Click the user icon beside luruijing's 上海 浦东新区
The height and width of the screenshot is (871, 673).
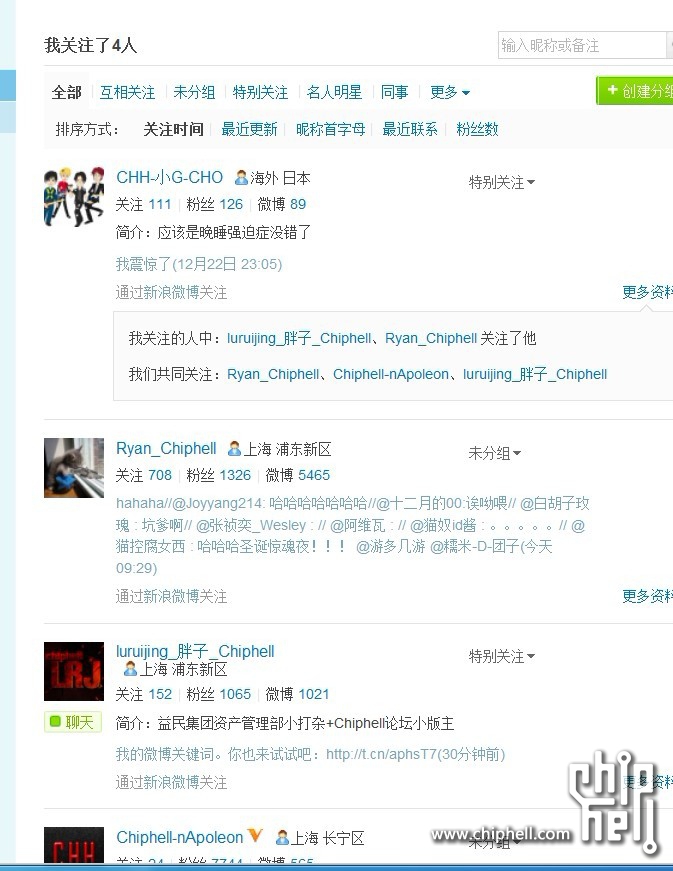130,669
